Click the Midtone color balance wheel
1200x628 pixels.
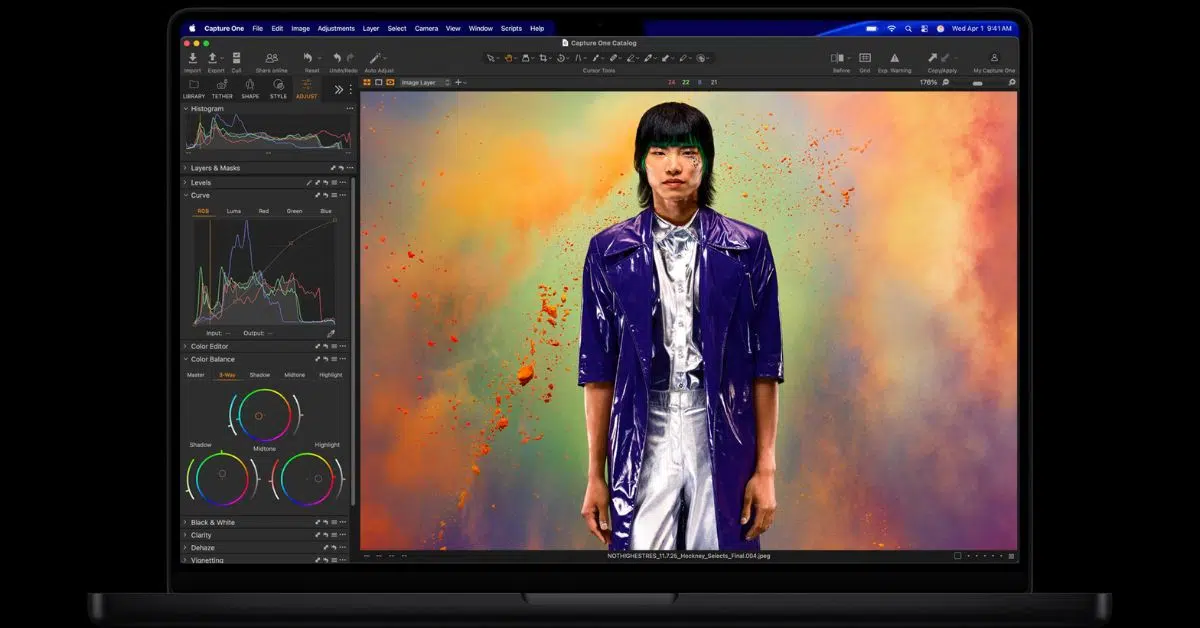coord(259,415)
